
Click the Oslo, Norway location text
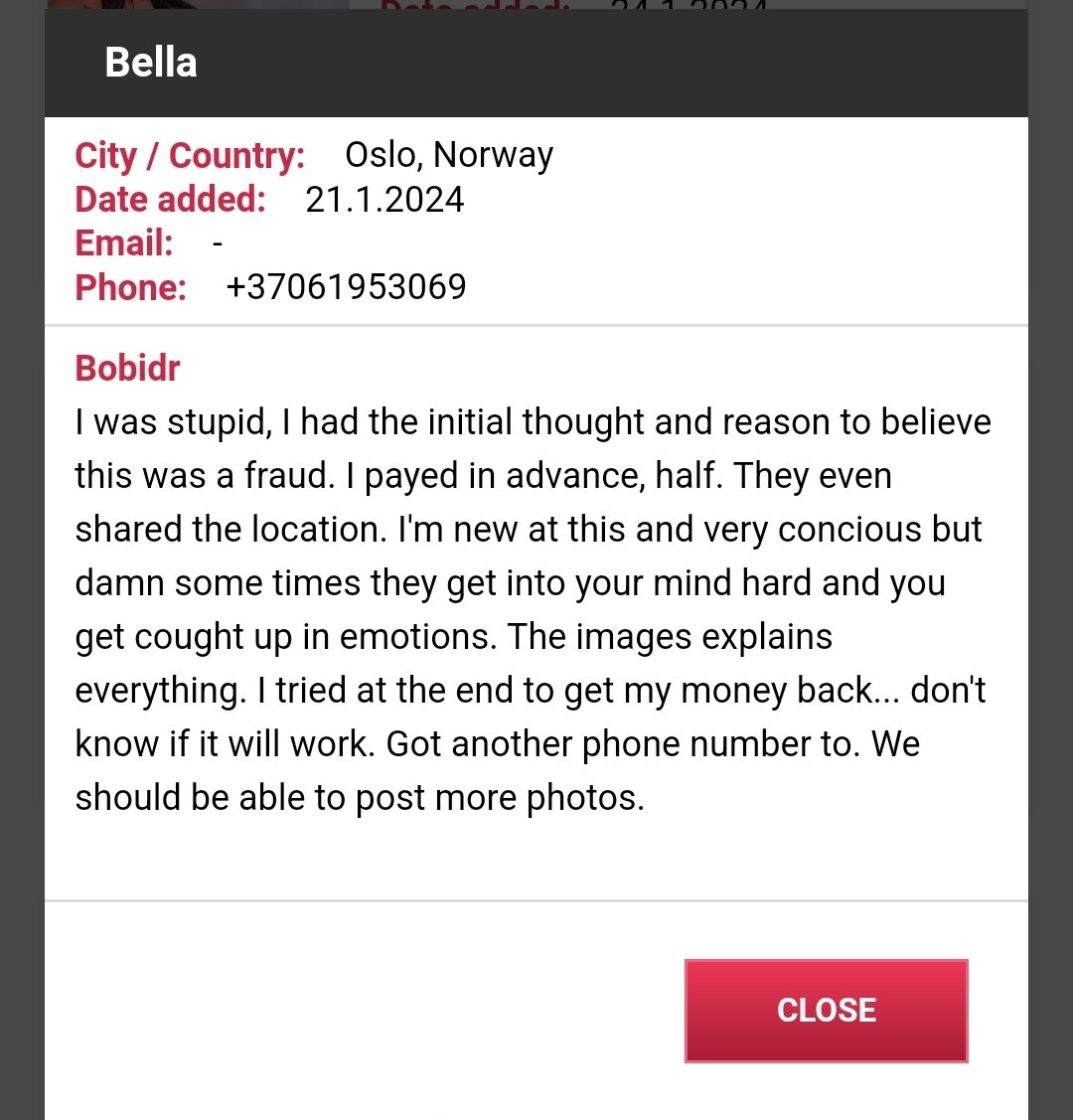pos(449,155)
